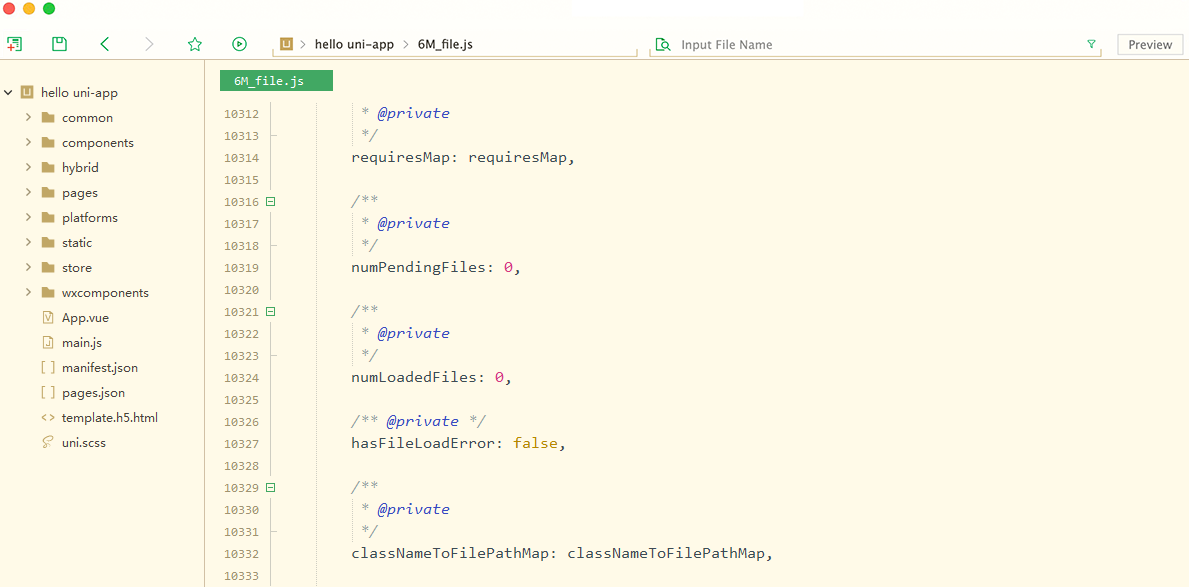Screen dimensions: 1189x587
Task: Collapse the comment fold at line 10329
Action: click(271, 488)
